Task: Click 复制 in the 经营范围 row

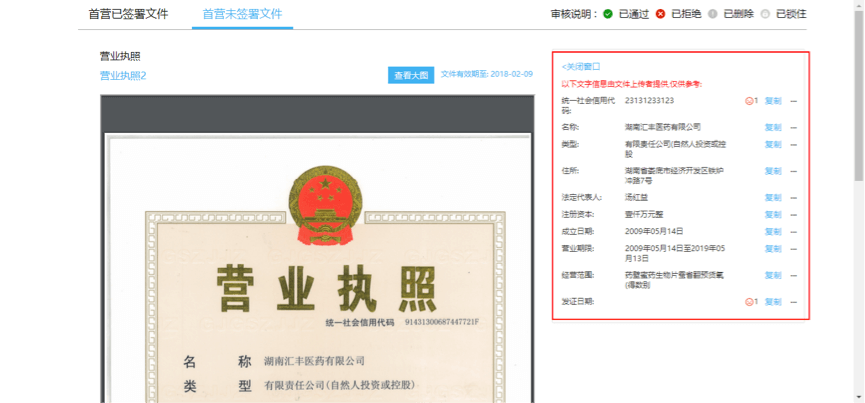Action: (x=773, y=275)
